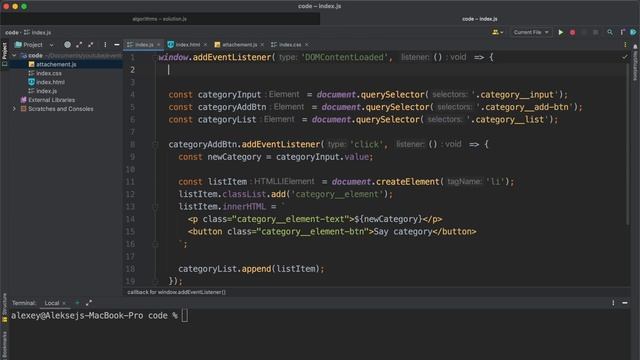Viewport: 640px width, 360px height.
Task: Click the teal JetBrains icon at top right
Action: point(633,32)
